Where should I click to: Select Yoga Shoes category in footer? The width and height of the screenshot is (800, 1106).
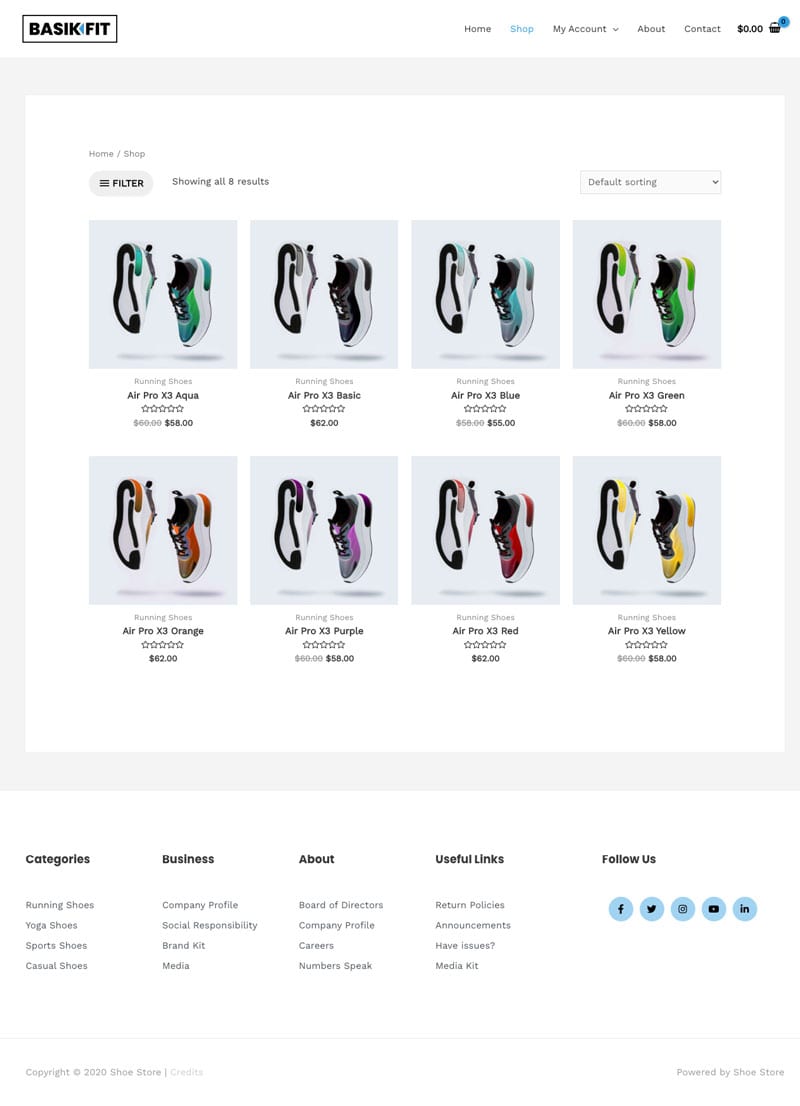51,925
